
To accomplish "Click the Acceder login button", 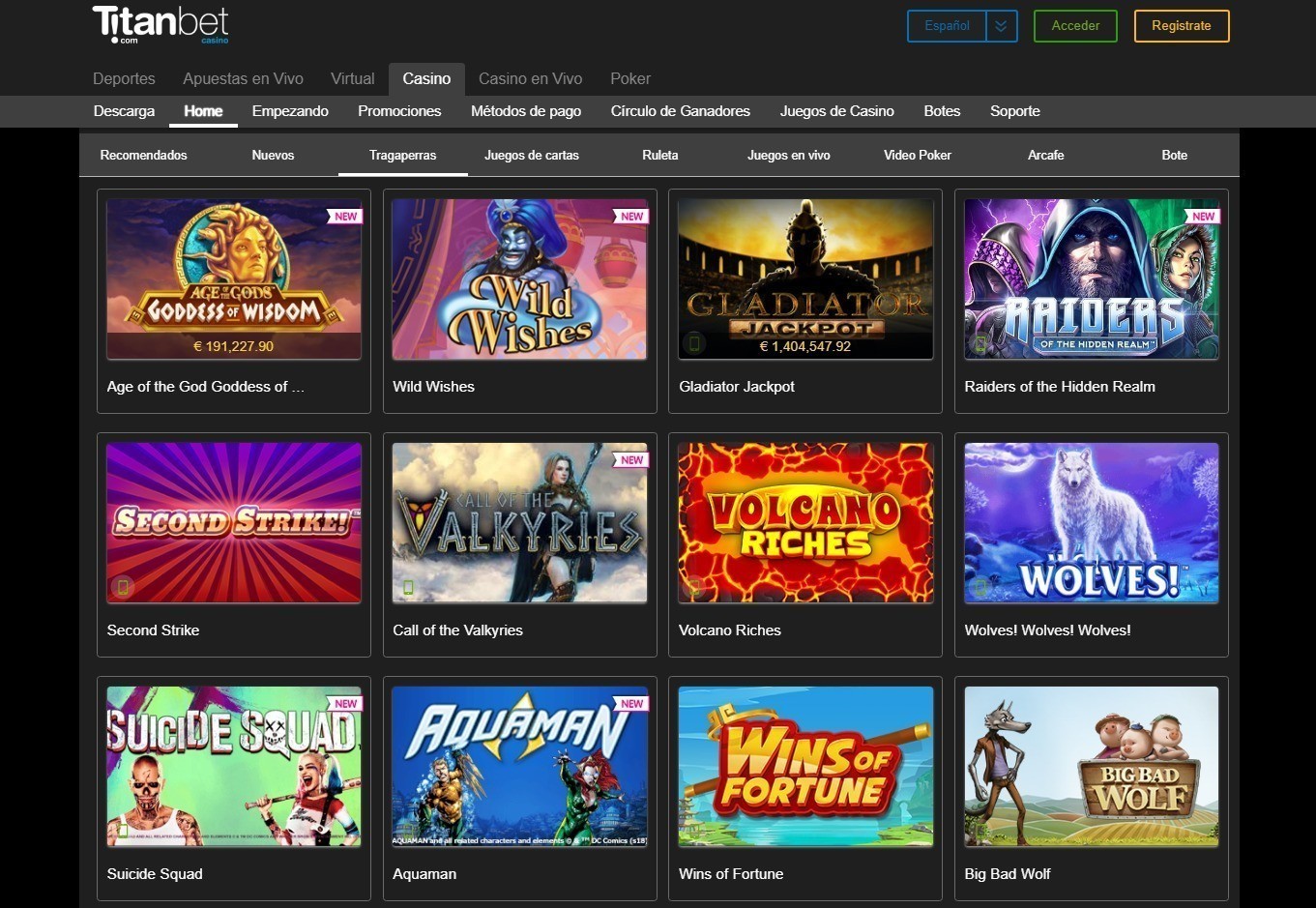I will 1075,26.
